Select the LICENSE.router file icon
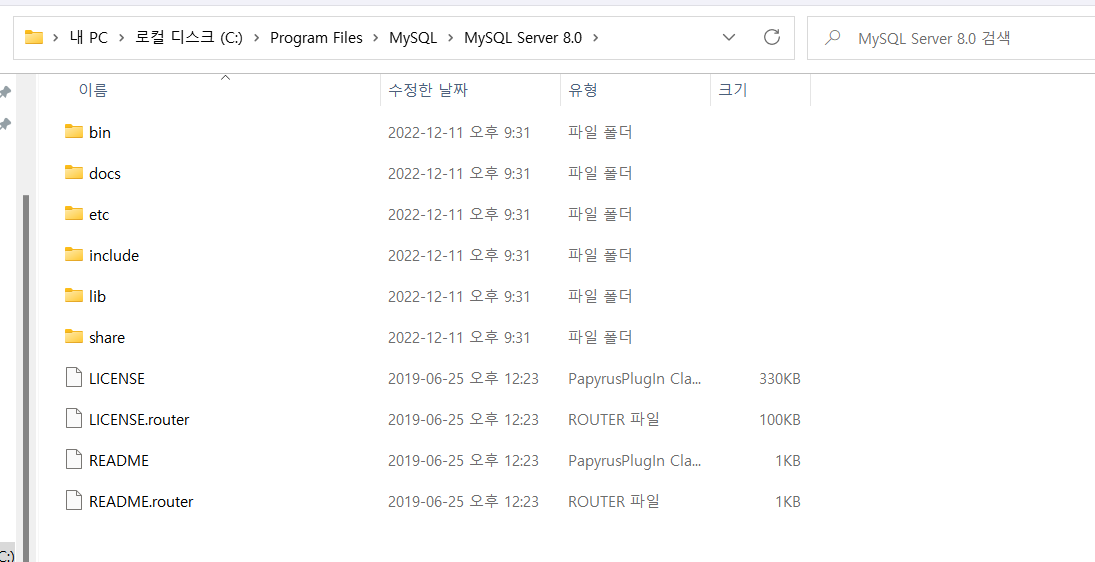 coord(74,419)
